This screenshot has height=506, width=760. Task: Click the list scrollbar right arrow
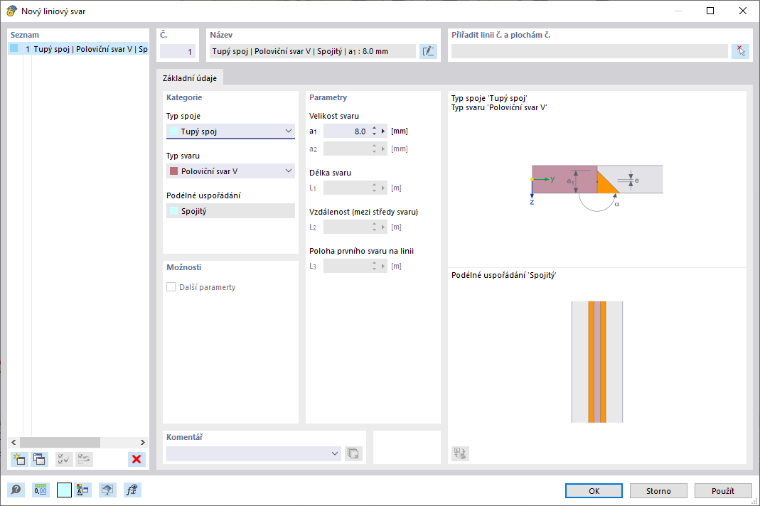142,443
